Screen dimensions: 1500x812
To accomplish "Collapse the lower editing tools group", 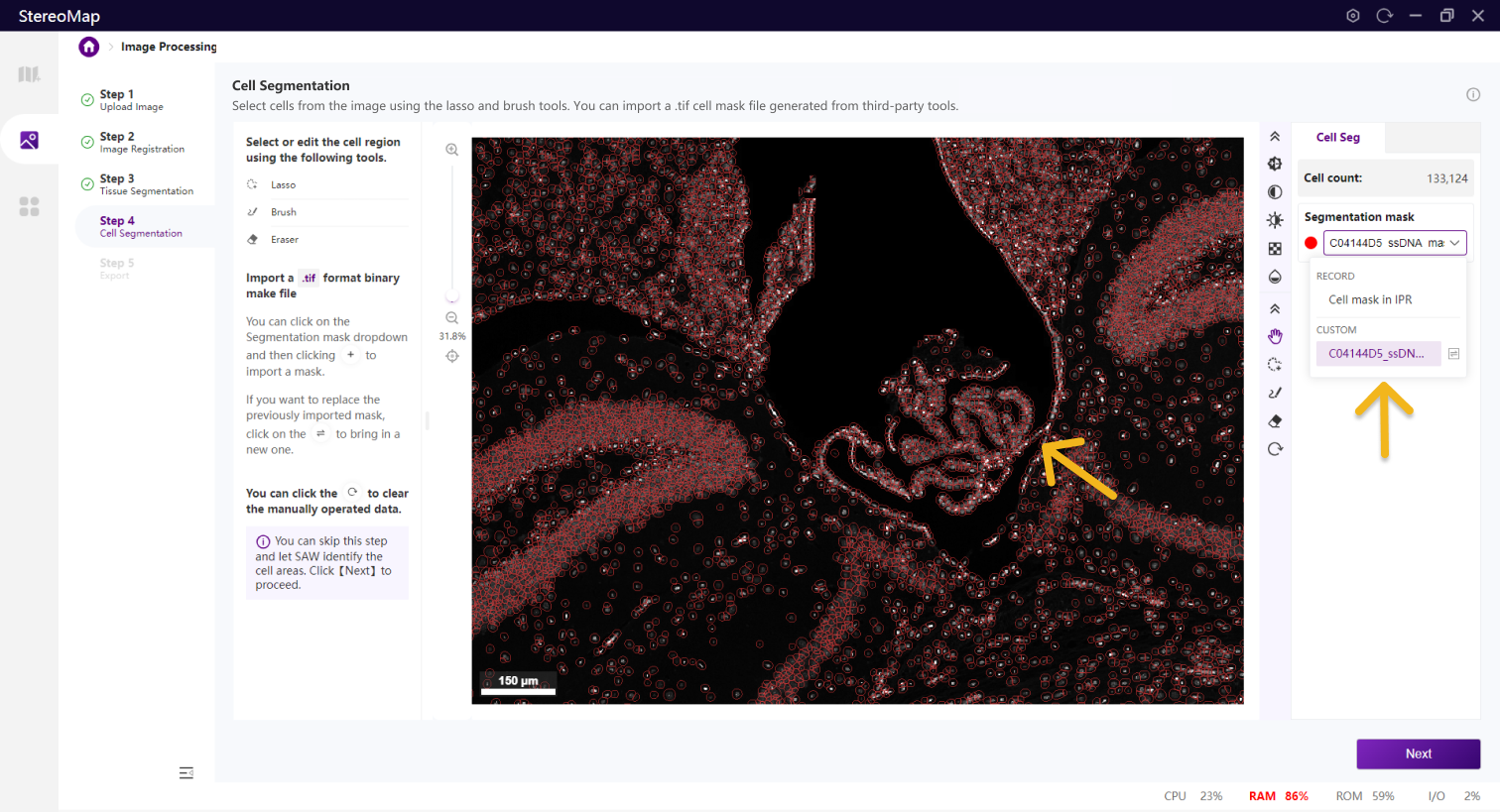I will (x=1275, y=308).
